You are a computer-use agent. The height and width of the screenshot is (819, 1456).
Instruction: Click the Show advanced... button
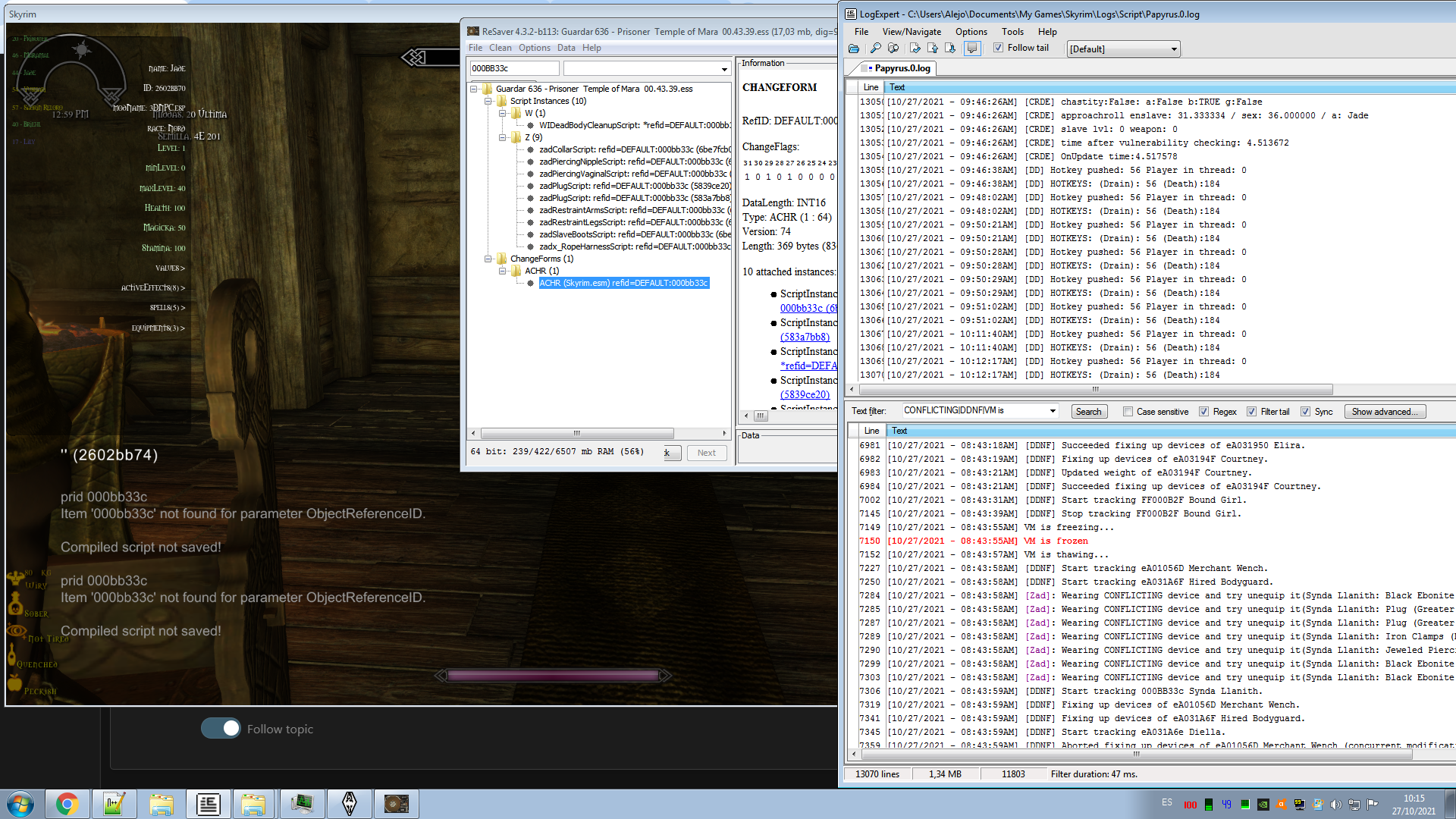pyautogui.click(x=1385, y=412)
